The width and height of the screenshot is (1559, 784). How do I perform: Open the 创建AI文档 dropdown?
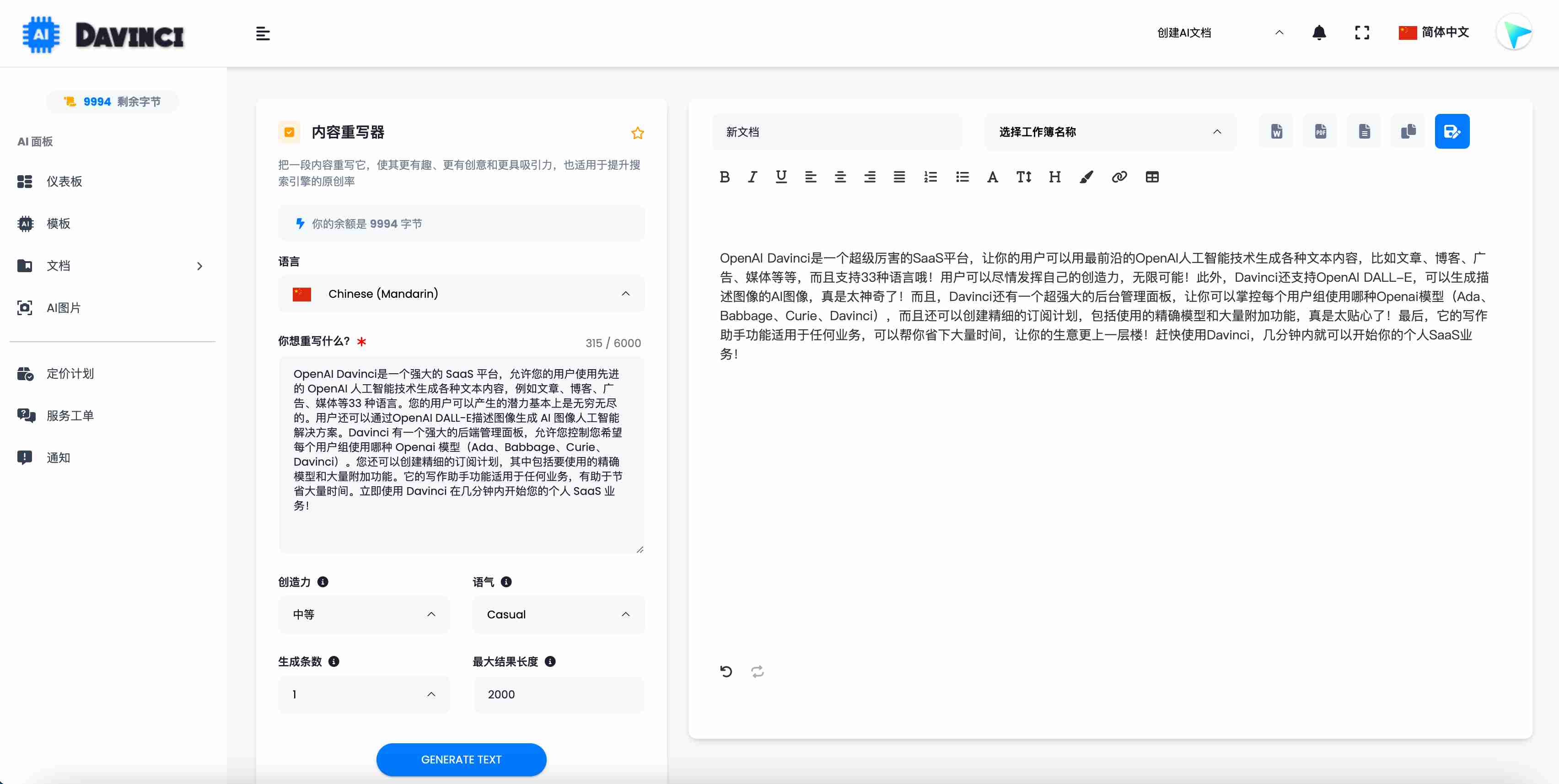tap(1220, 32)
